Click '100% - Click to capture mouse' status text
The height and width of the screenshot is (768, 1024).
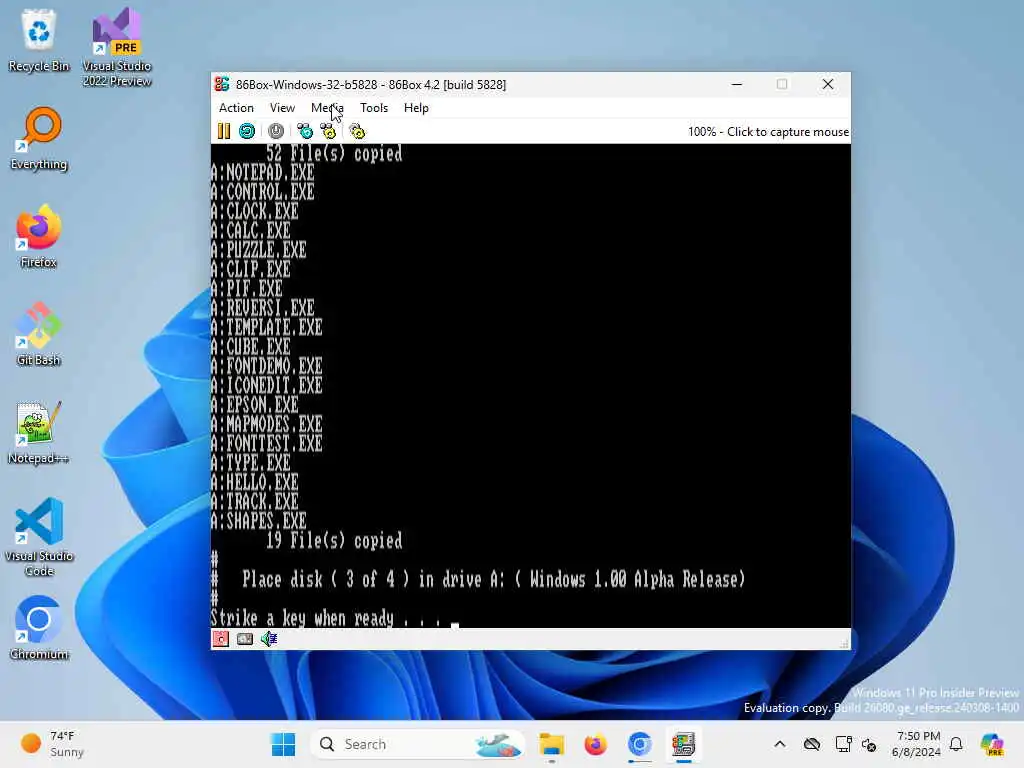click(768, 132)
